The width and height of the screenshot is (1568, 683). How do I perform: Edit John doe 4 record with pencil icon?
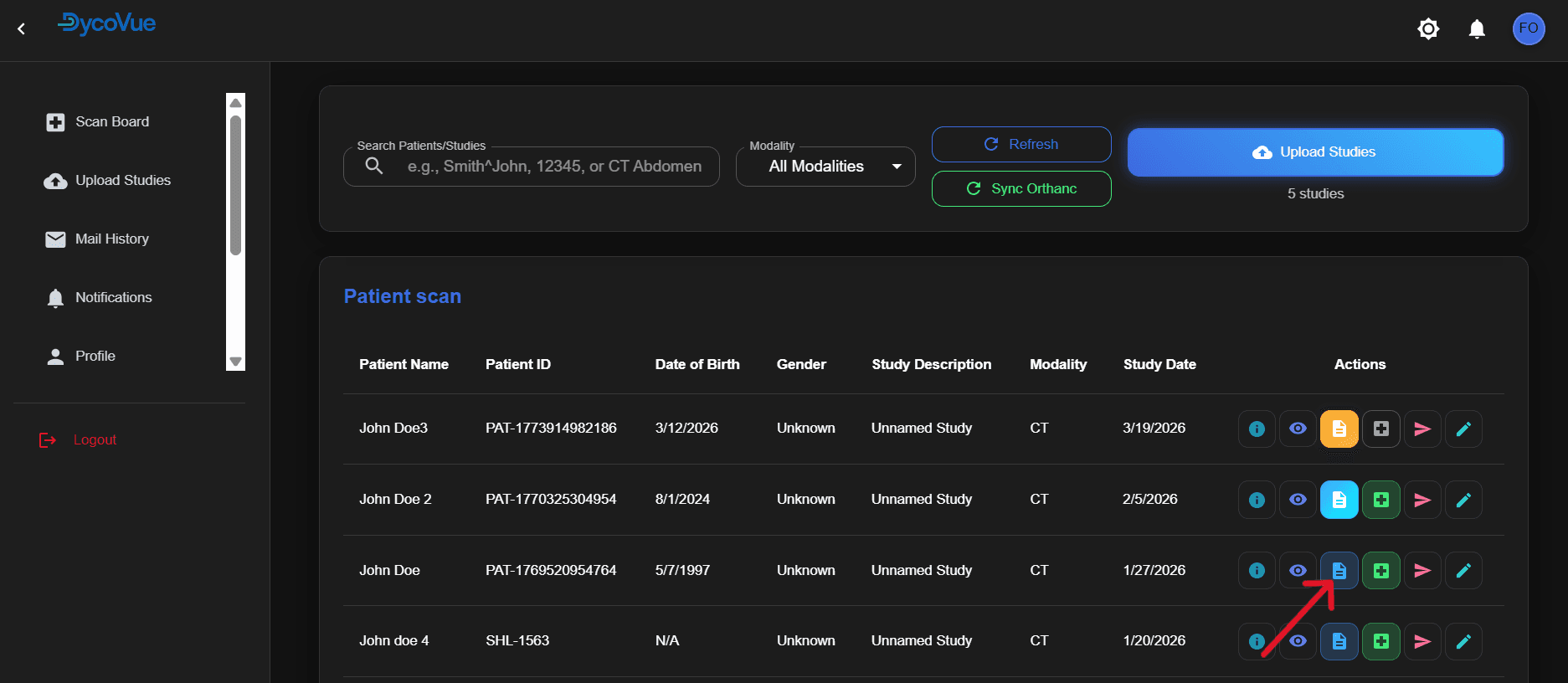[1463, 641]
